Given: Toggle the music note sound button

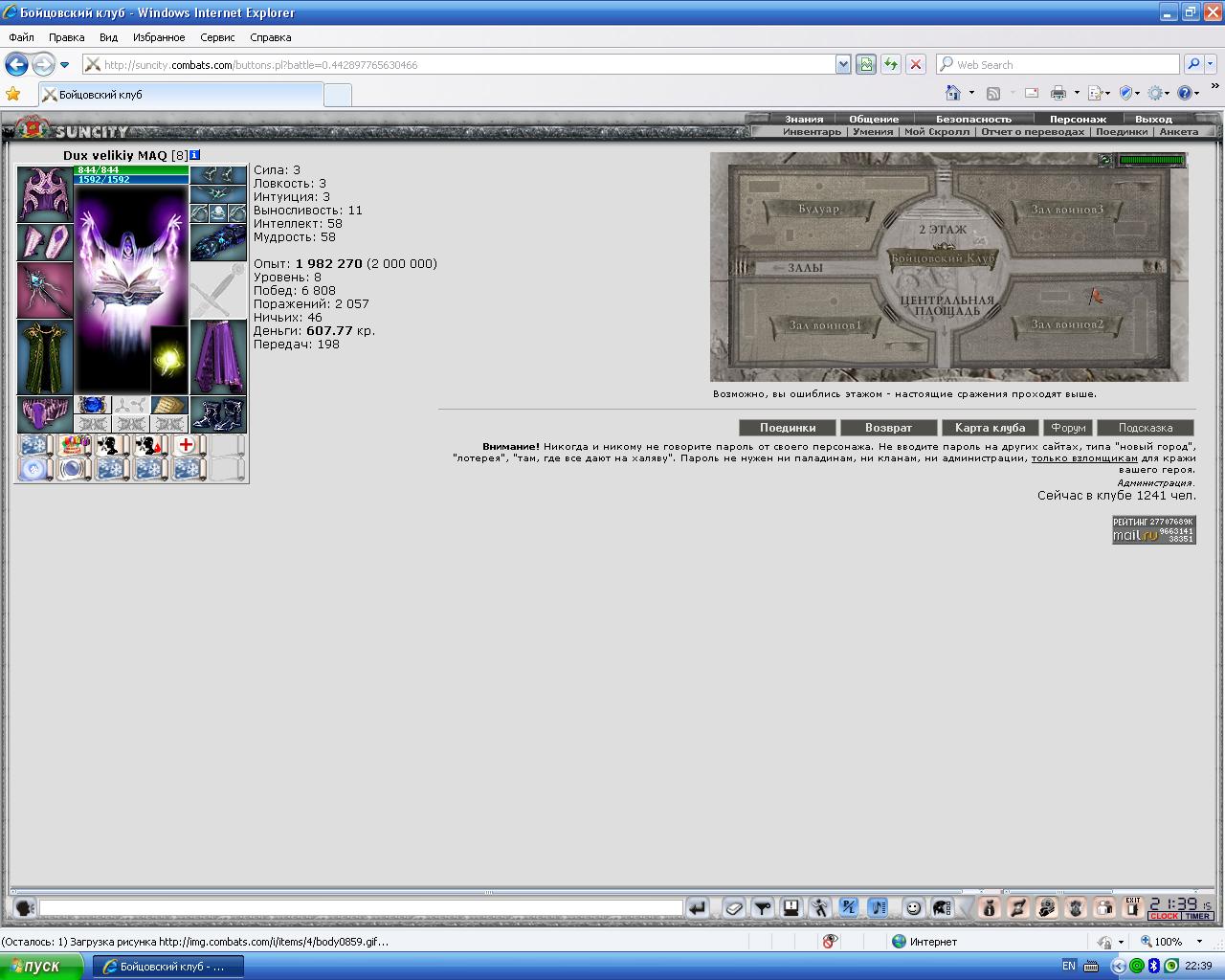Looking at the screenshot, I should click(x=878, y=907).
